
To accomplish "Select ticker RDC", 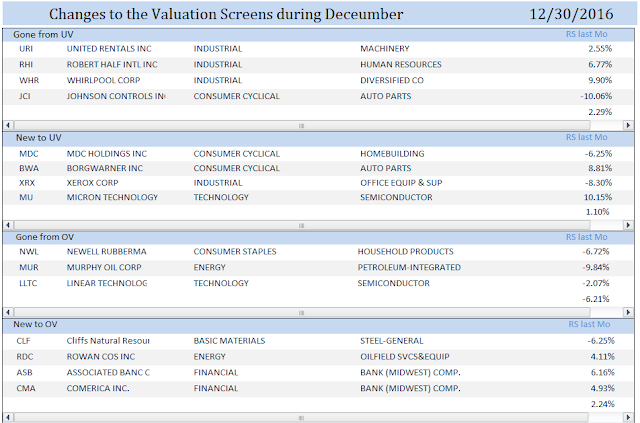I will pos(24,357).
